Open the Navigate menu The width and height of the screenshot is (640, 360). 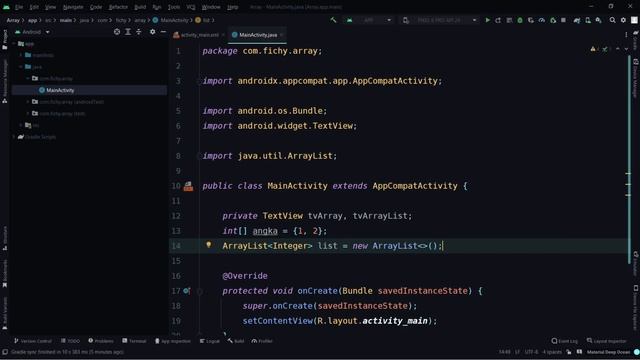tap(73, 7)
